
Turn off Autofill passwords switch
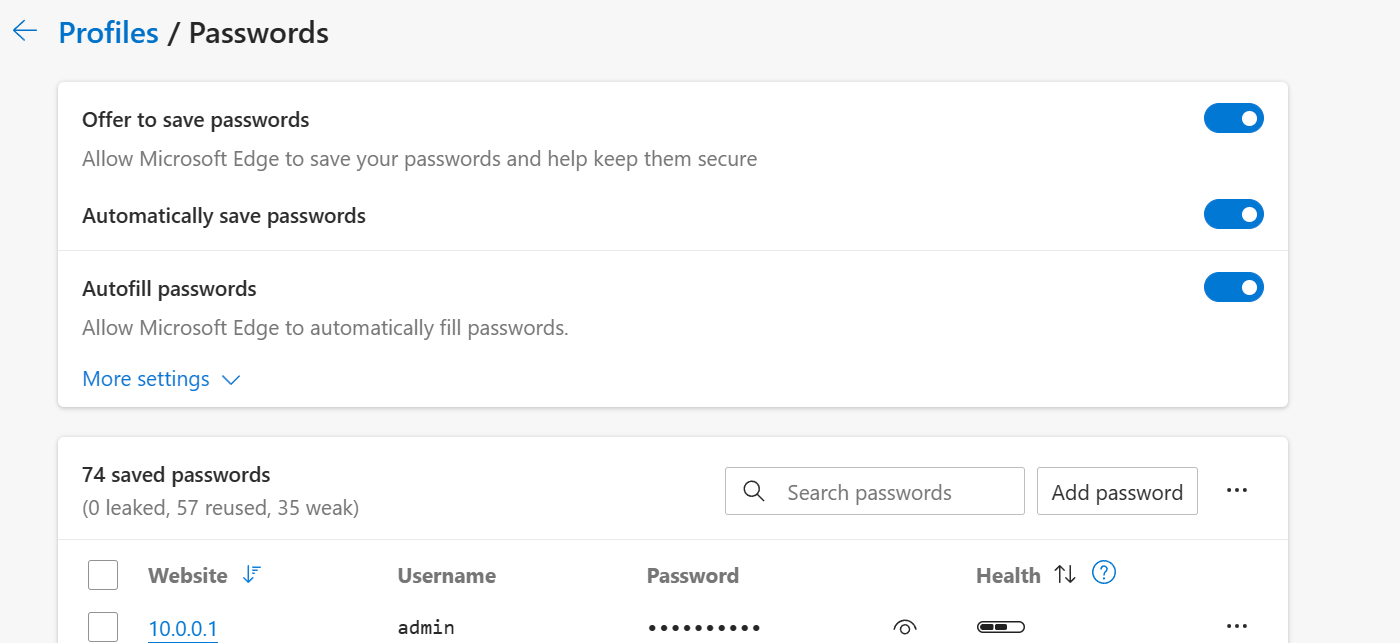pyautogui.click(x=1234, y=288)
